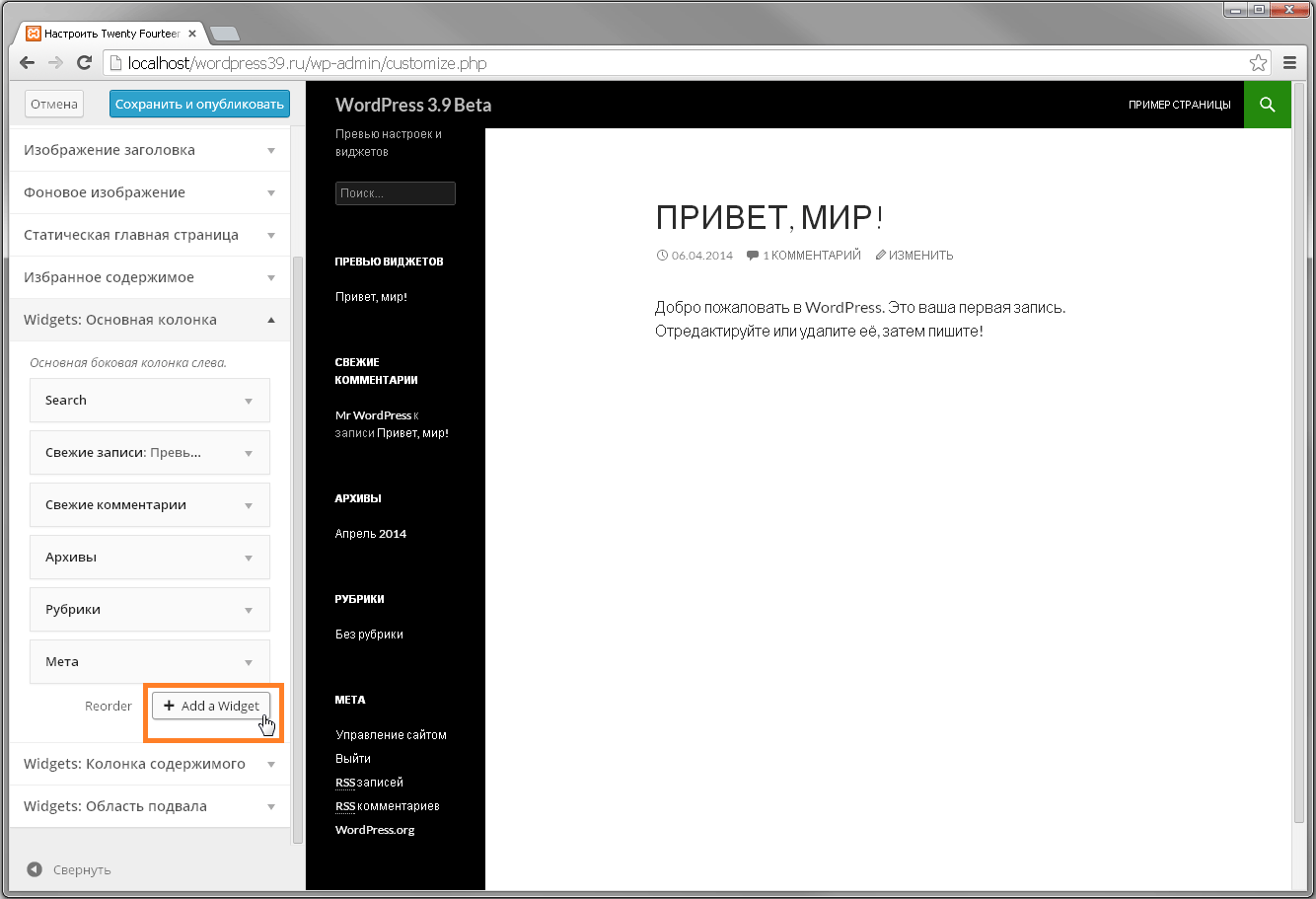Click the browser Back arrow

click(x=27, y=63)
